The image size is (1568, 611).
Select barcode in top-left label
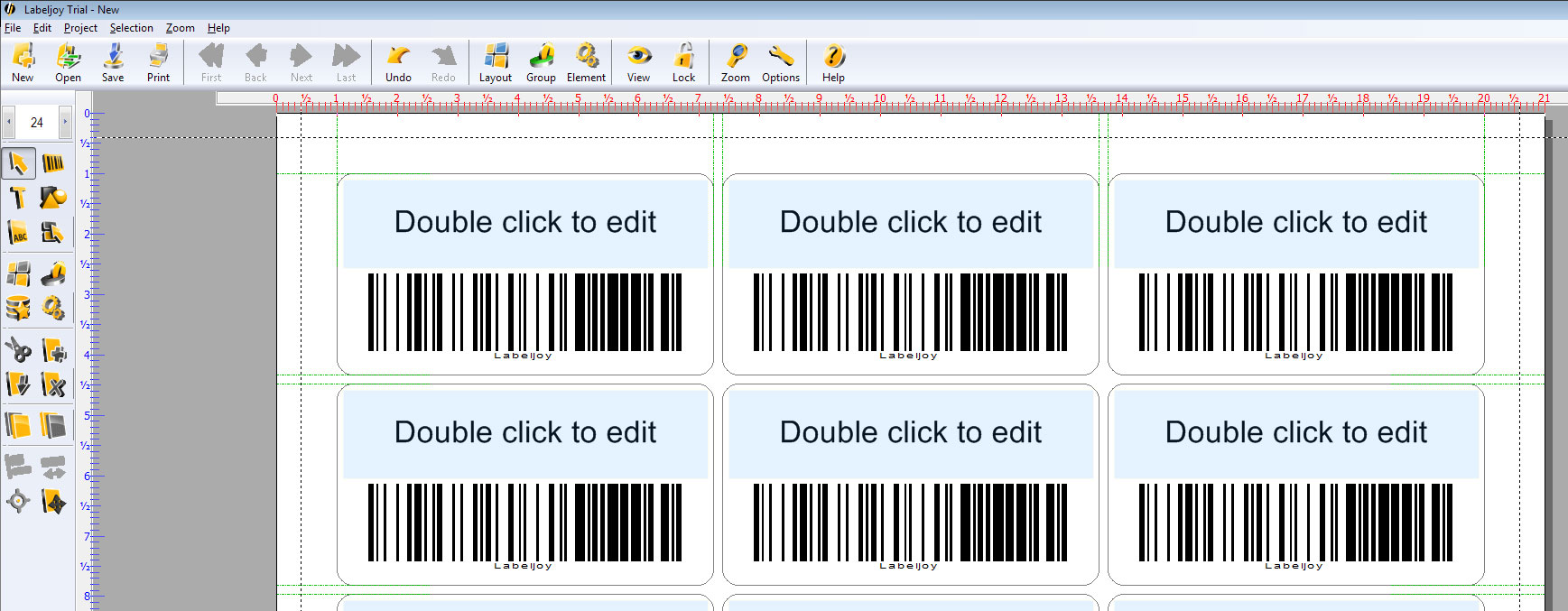pos(524,317)
